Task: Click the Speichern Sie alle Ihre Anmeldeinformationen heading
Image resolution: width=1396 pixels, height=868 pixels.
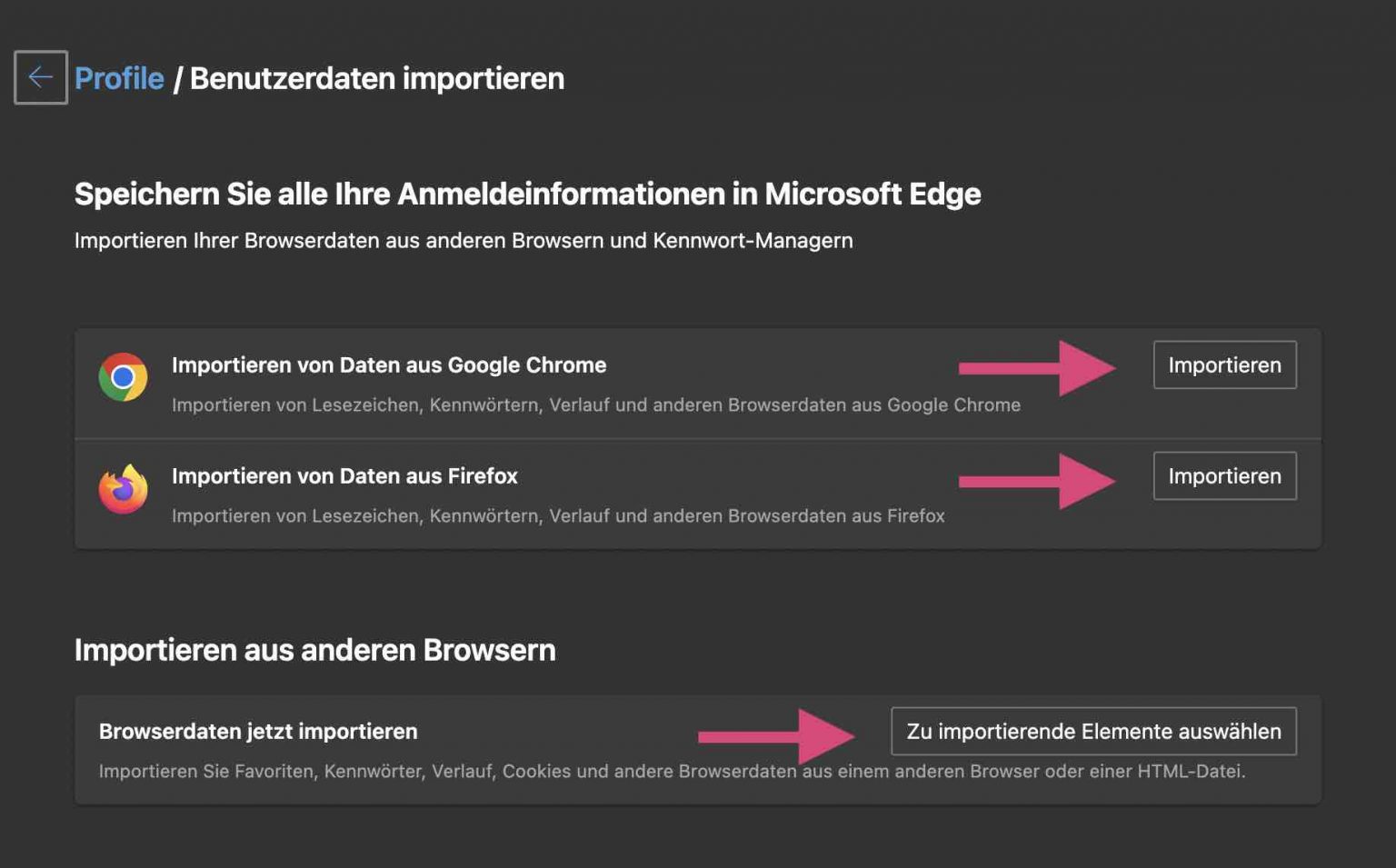Action: click(x=527, y=194)
